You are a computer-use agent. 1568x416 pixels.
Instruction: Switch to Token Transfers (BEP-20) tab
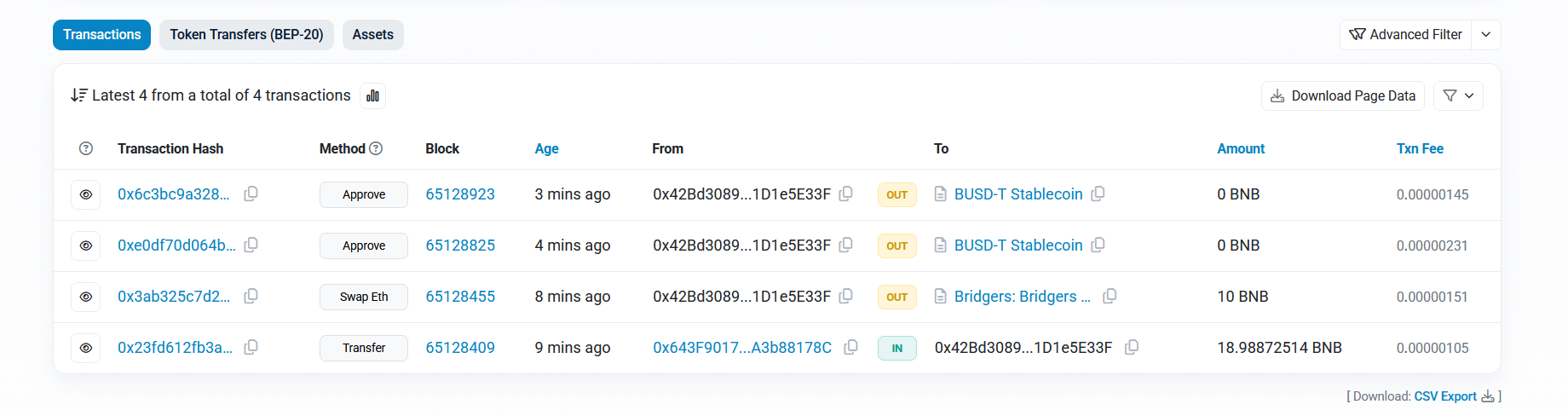point(246,35)
